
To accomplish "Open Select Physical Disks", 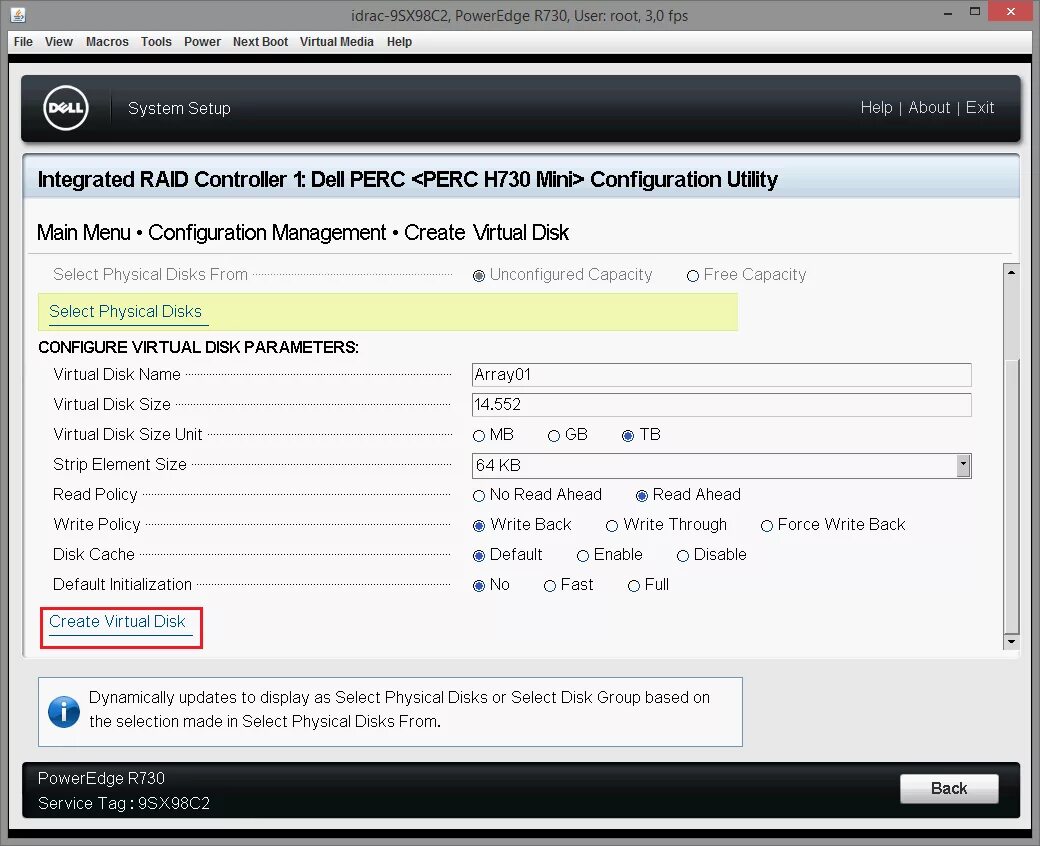I will tap(126, 311).
